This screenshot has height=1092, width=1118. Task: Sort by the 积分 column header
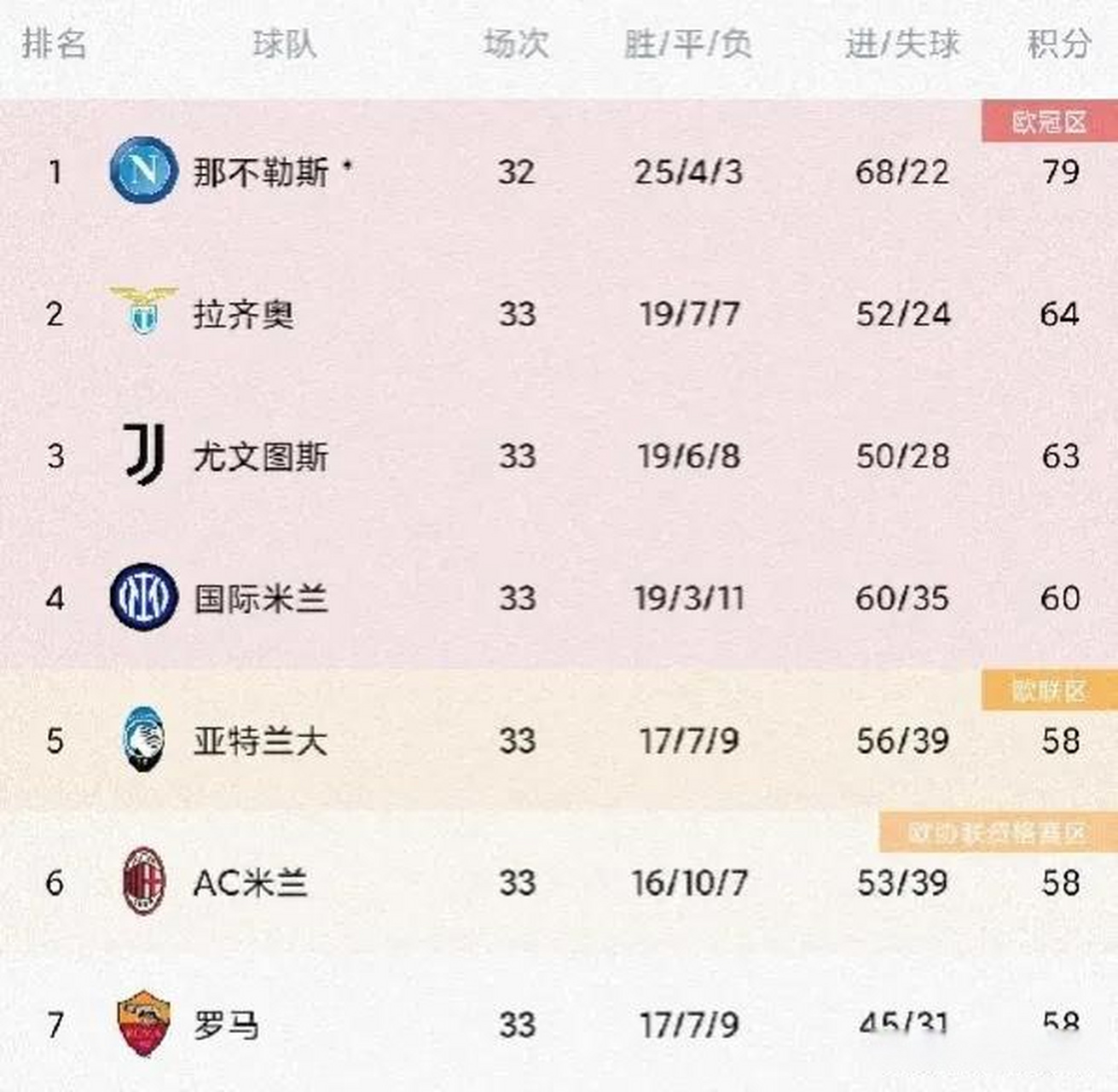(x=1058, y=44)
